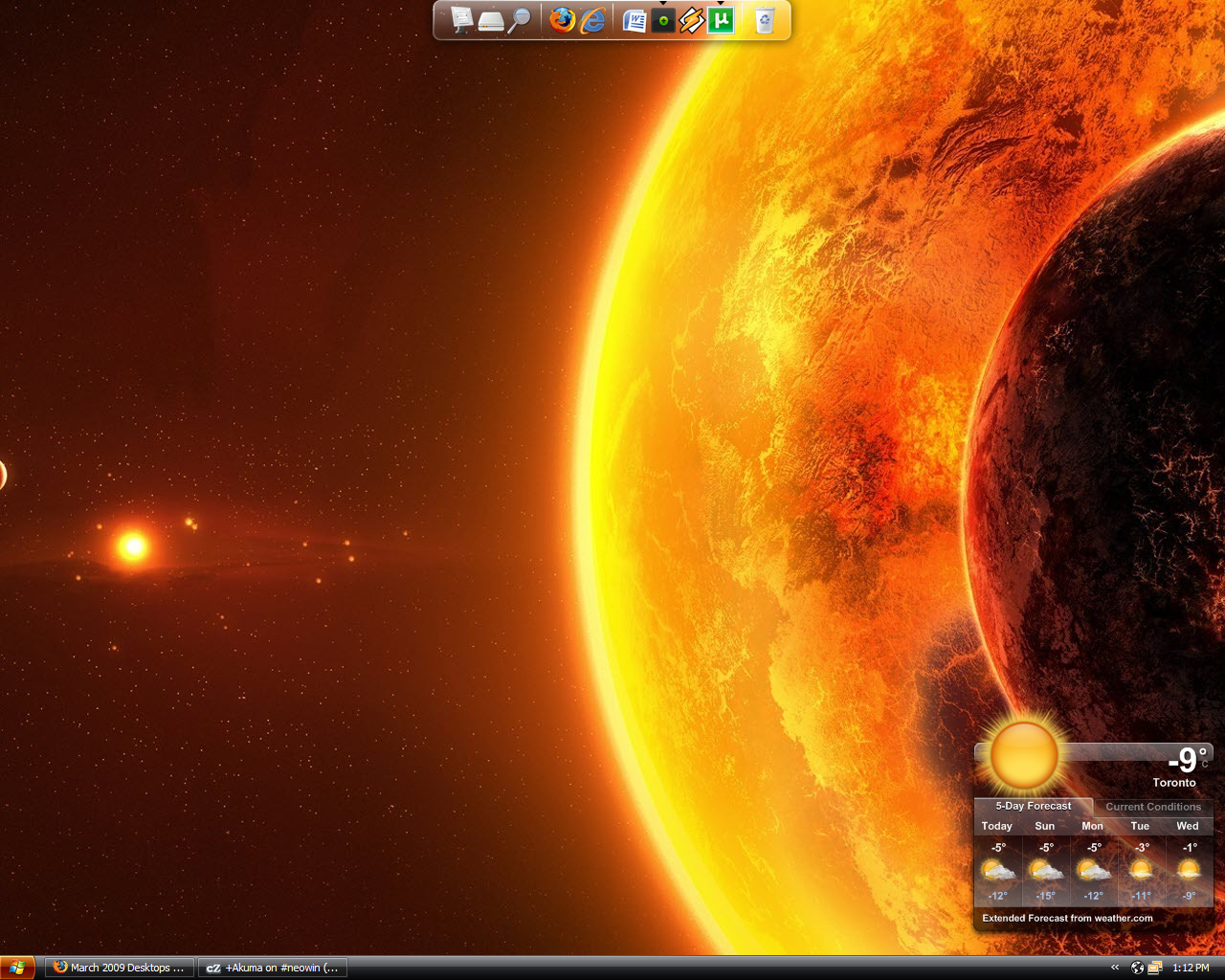Screen dimensions: 1225x980
Task: Click Tuesday's low of -11°
Action: [x=1141, y=896]
